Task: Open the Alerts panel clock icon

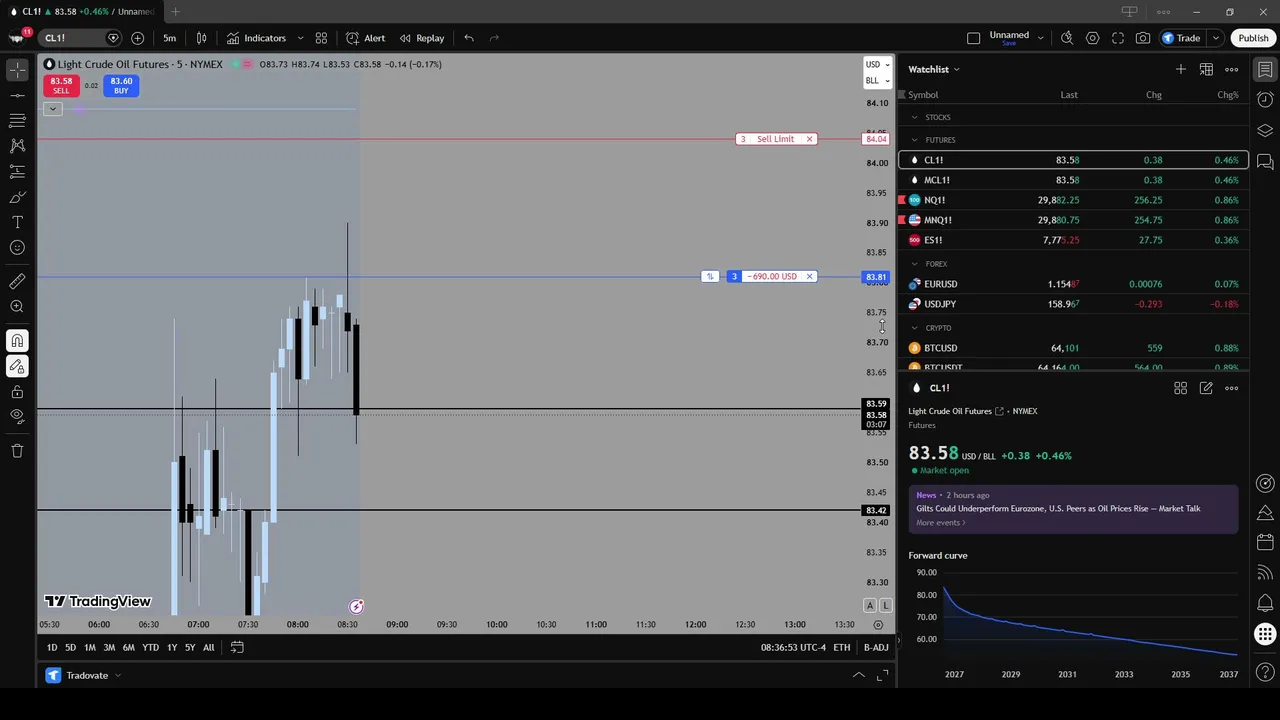Action: (x=1265, y=100)
